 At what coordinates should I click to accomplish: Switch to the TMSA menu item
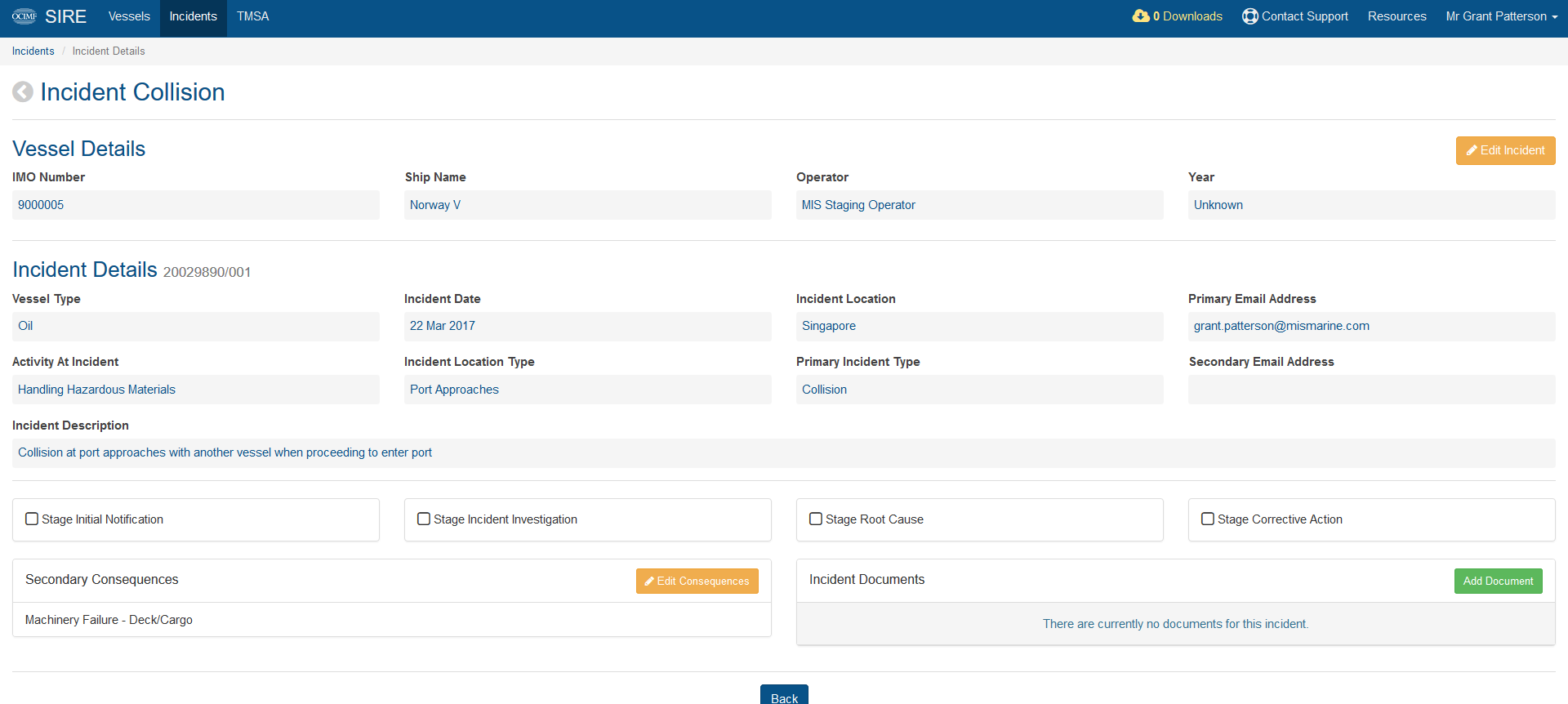(253, 16)
